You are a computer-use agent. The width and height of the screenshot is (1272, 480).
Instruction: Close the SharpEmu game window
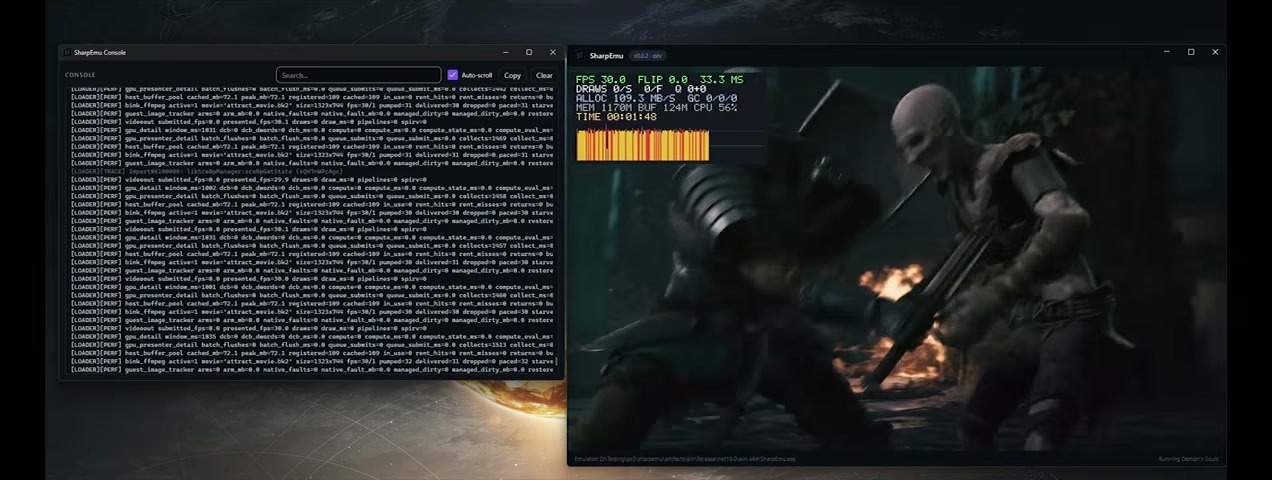click(x=1215, y=52)
